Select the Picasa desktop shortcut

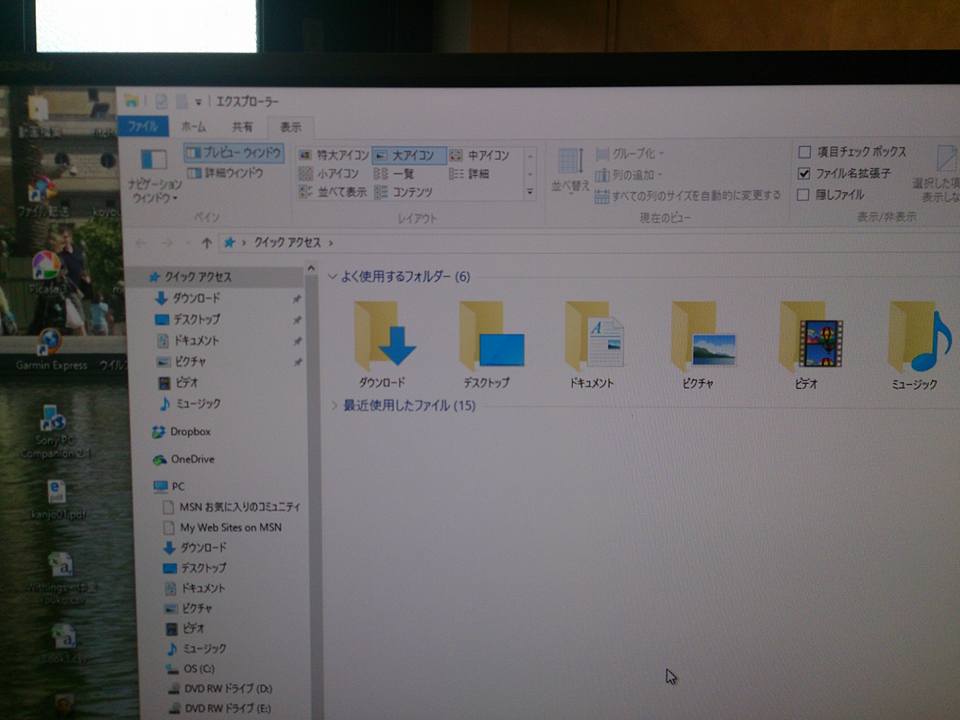47,274
